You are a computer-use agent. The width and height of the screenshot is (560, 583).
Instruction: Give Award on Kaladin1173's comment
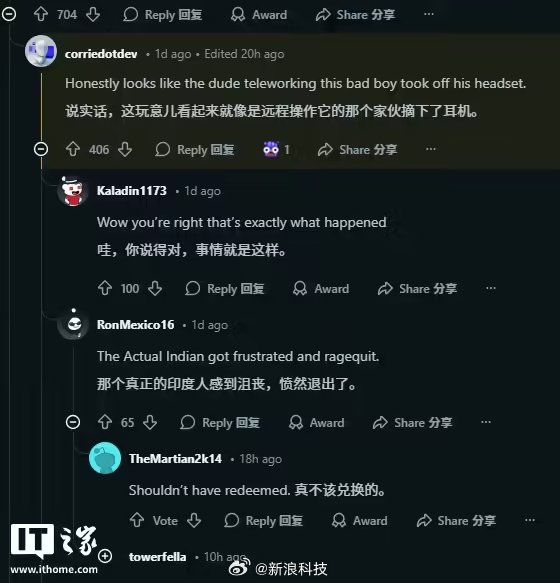tap(321, 289)
